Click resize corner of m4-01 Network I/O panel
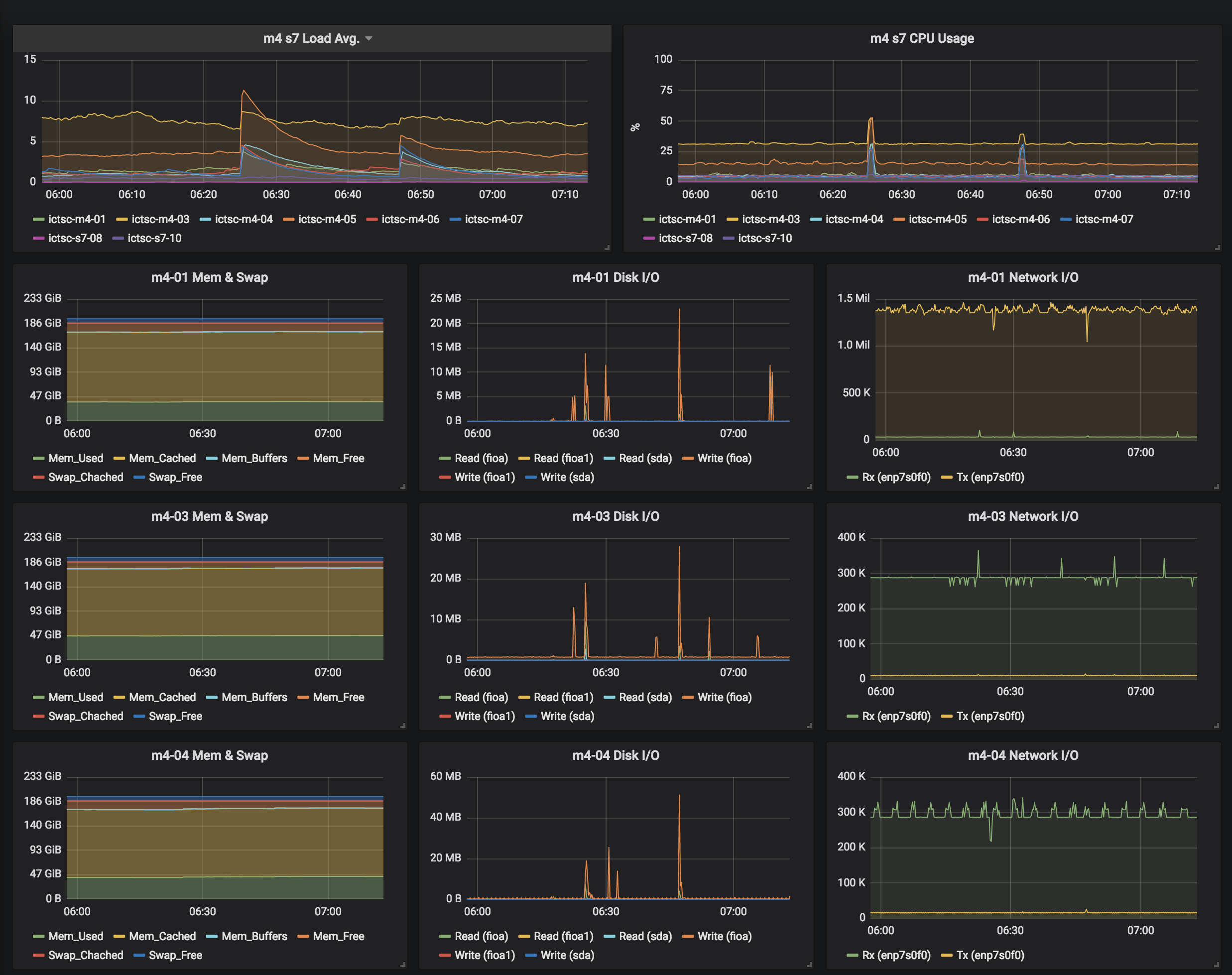 (1217, 487)
